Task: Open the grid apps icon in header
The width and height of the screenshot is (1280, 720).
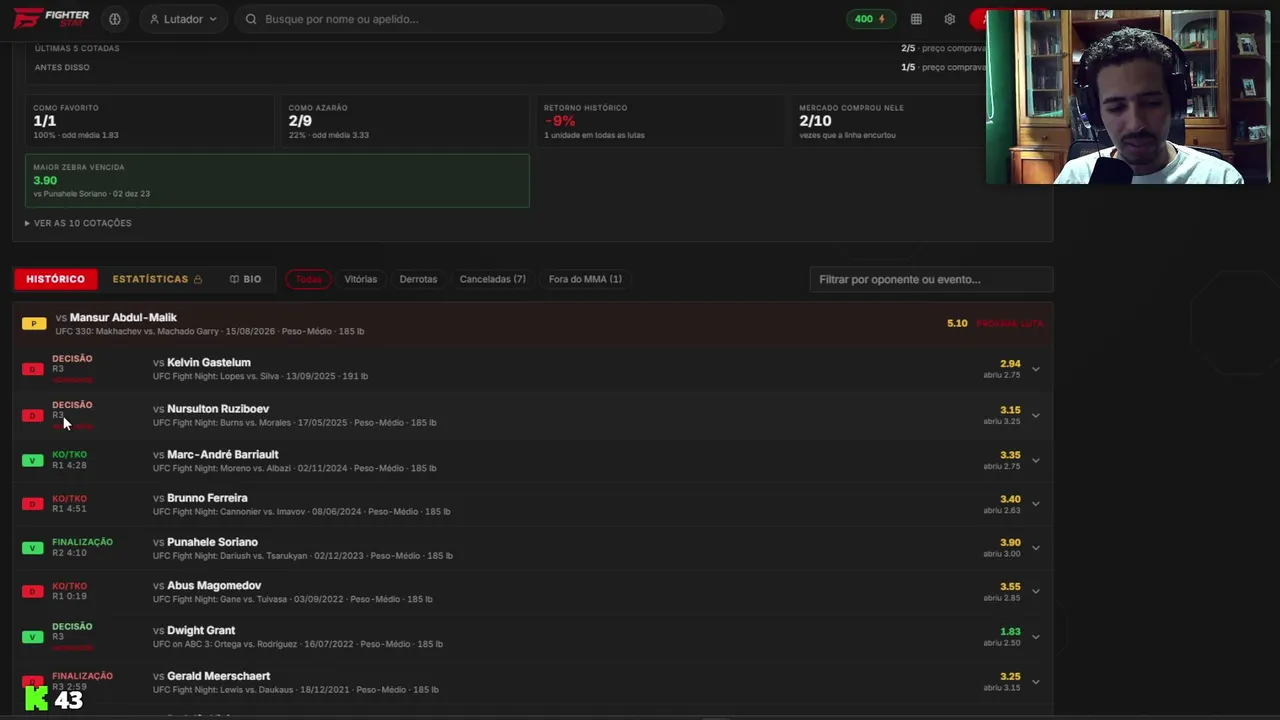Action: pos(916,19)
